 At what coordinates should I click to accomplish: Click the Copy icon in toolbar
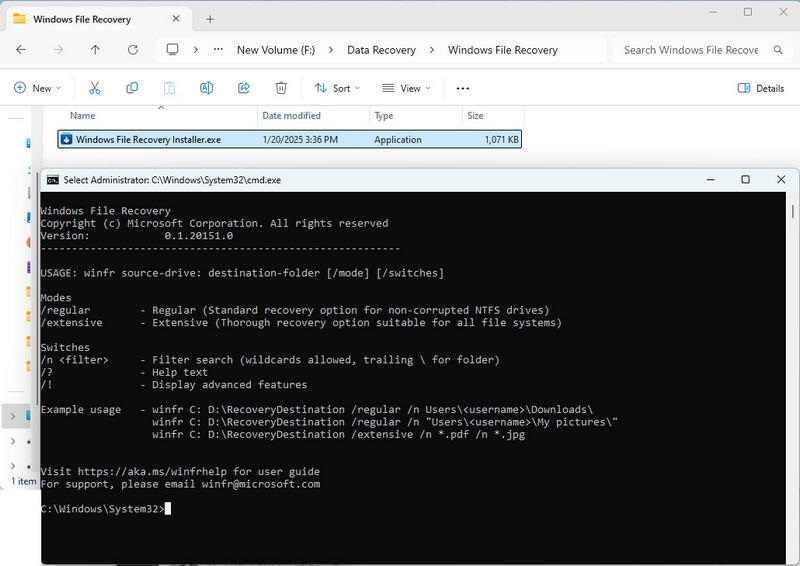132,88
